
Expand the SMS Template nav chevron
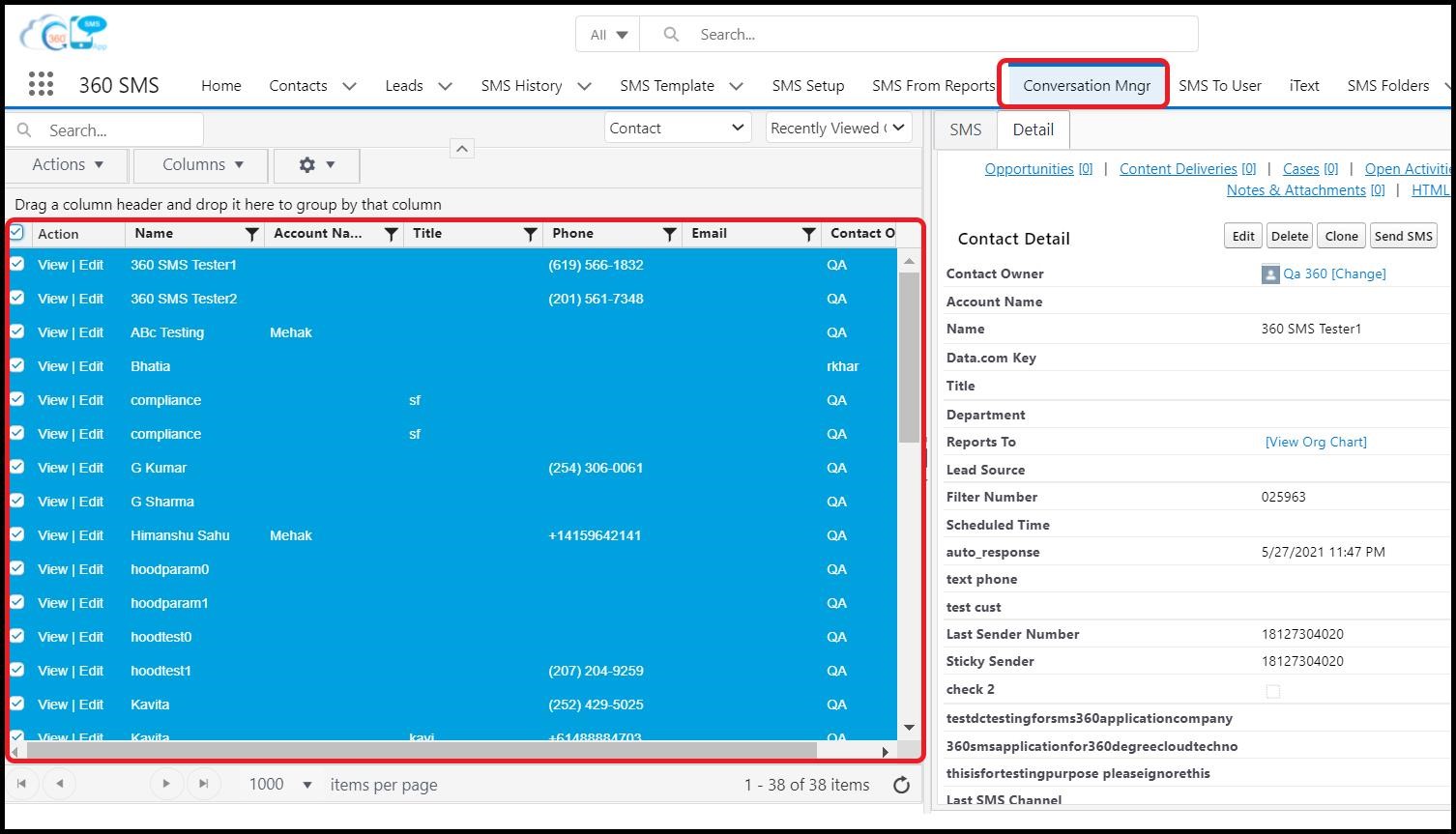pyautogui.click(x=736, y=86)
